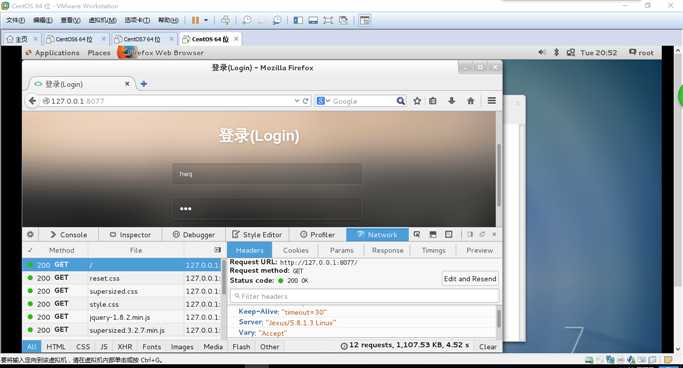
Task: Click the GNOME Bluetooth status icon
Action: point(556,52)
